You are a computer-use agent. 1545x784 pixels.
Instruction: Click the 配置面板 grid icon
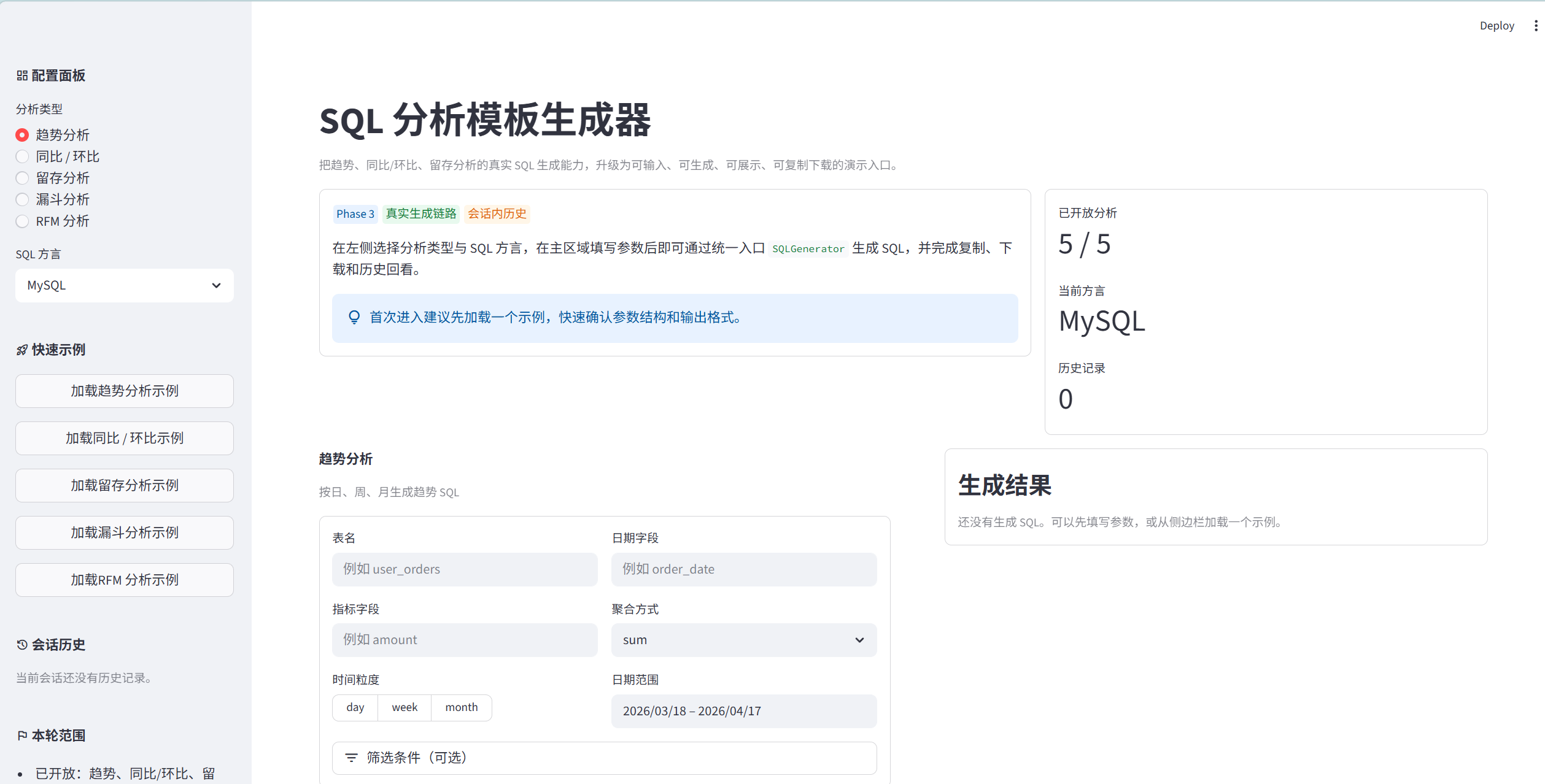point(22,75)
